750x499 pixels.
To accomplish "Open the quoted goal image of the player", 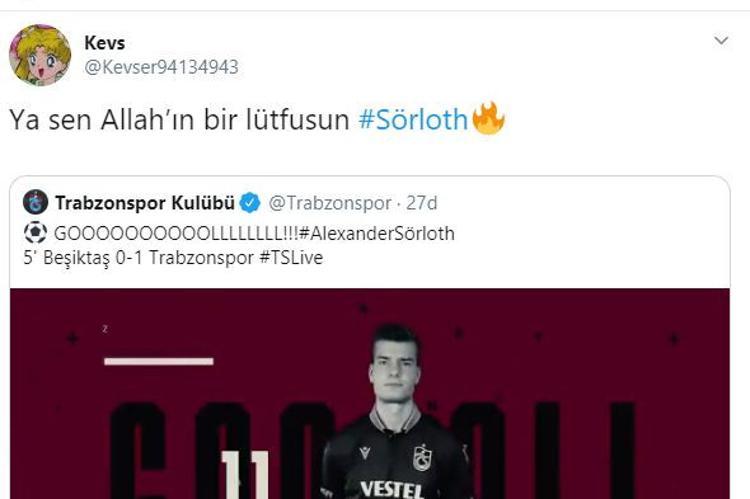I will (370, 393).
